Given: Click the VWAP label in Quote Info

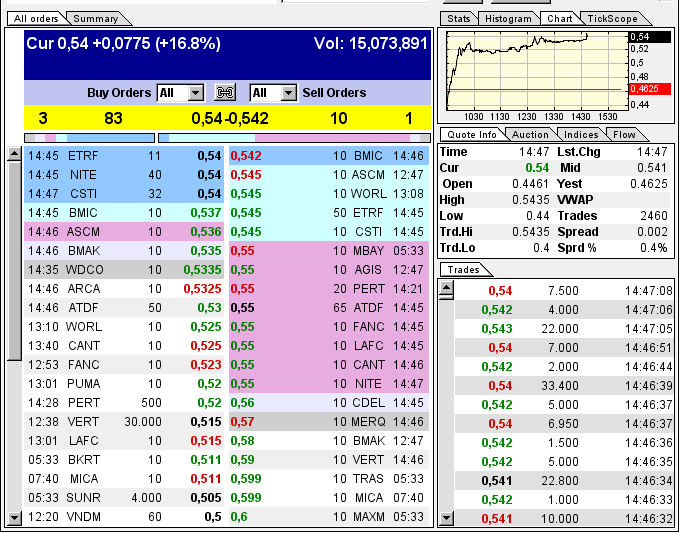Looking at the screenshot, I should point(575,200).
